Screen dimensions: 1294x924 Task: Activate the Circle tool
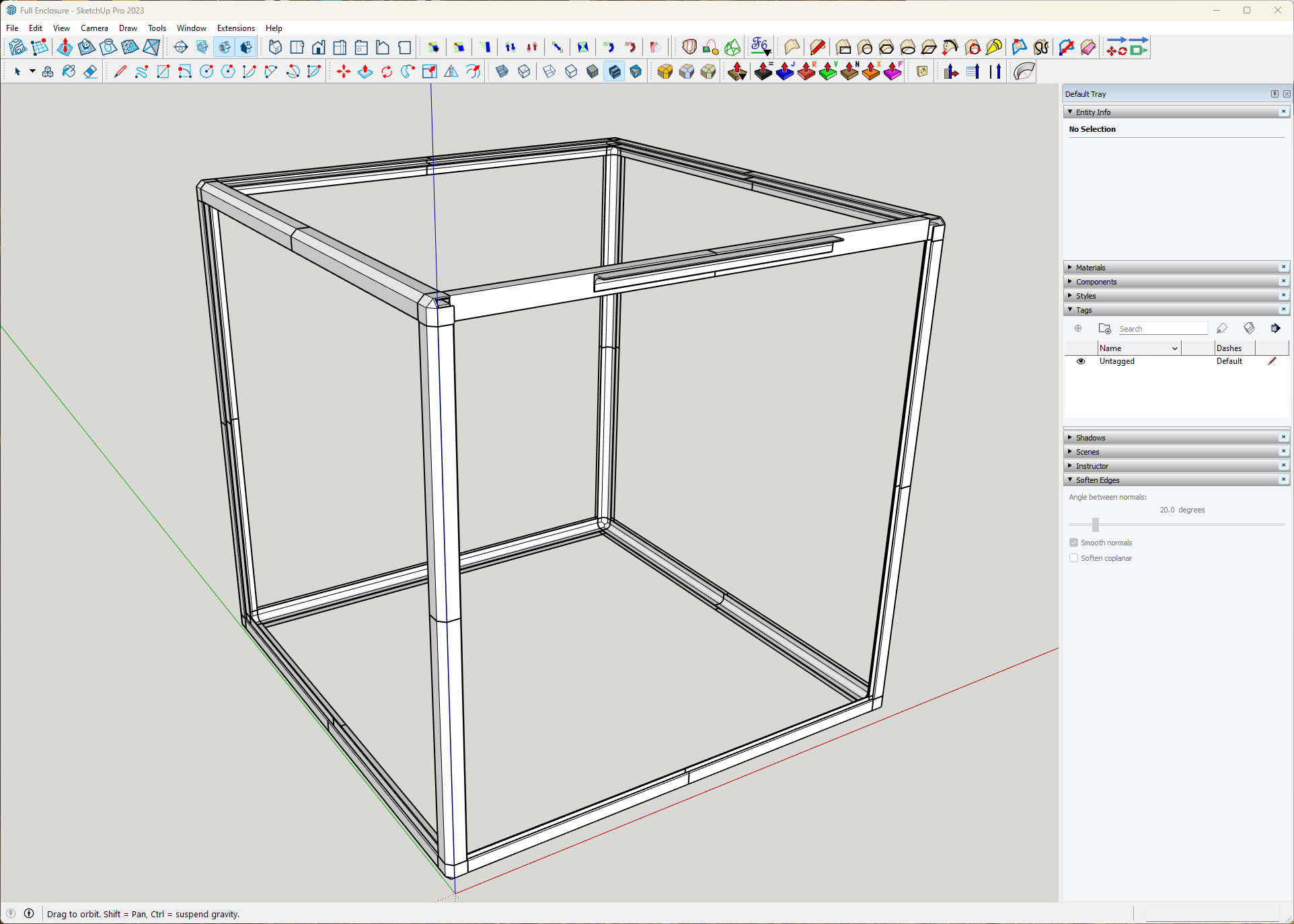click(x=206, y=71)
